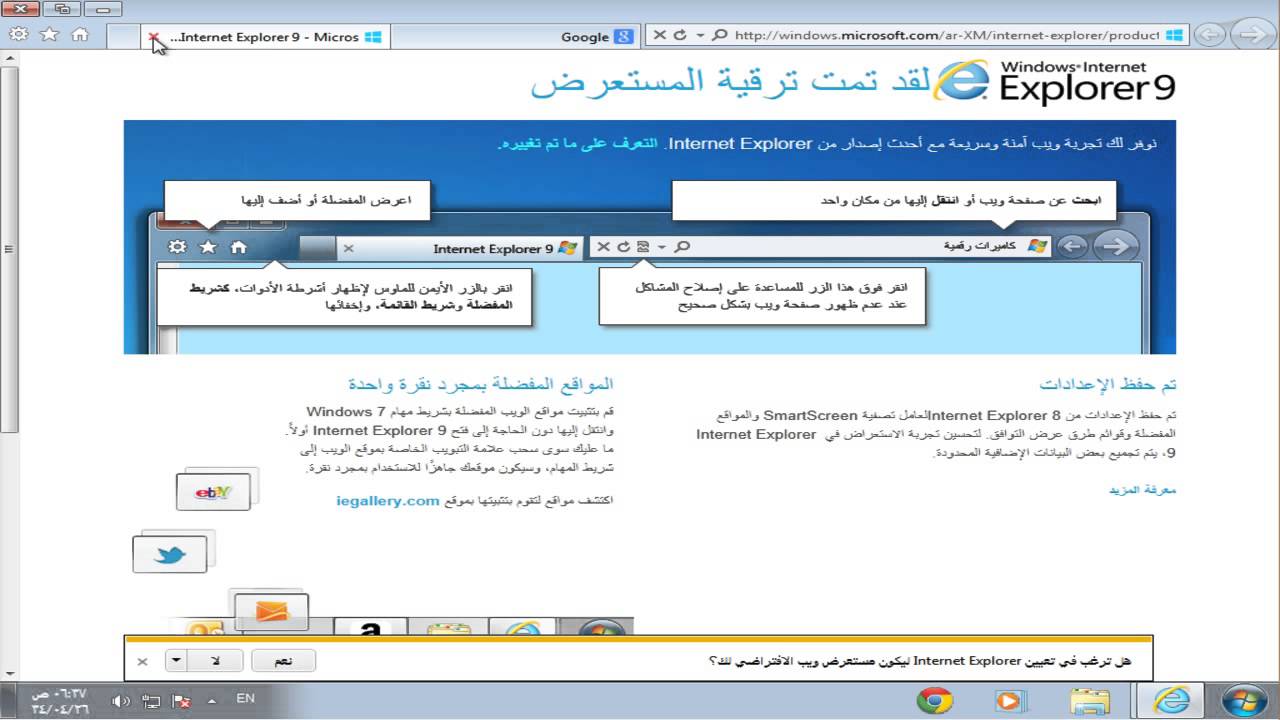The width and height of the screenshot is (1280, 720).
Task: Close the Internet Explorer 9 tab
Action: point(153,36)
